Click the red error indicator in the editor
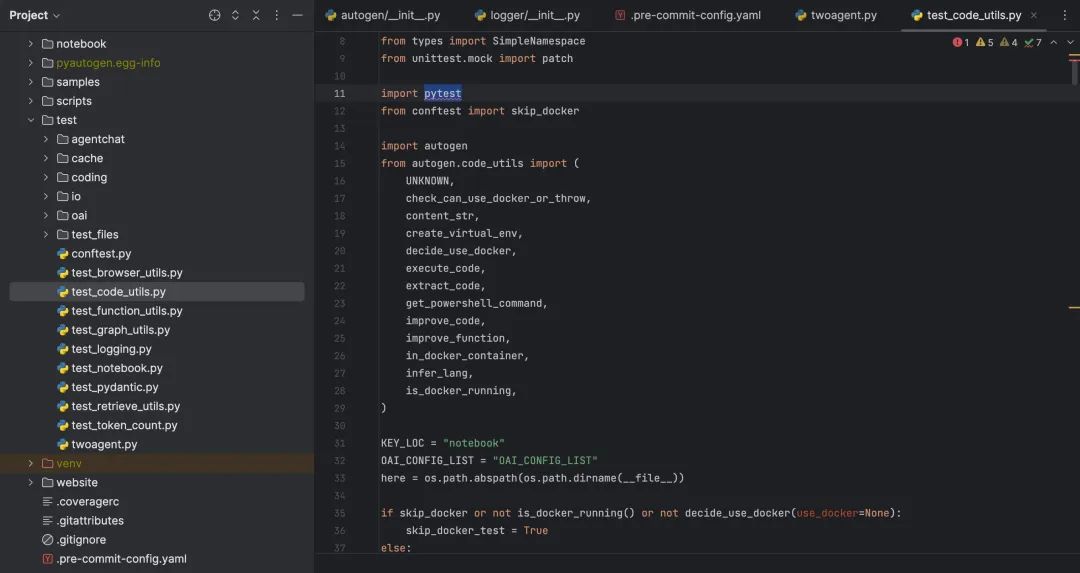Viewport: 1080px width, 573px height. coord(961,42)
